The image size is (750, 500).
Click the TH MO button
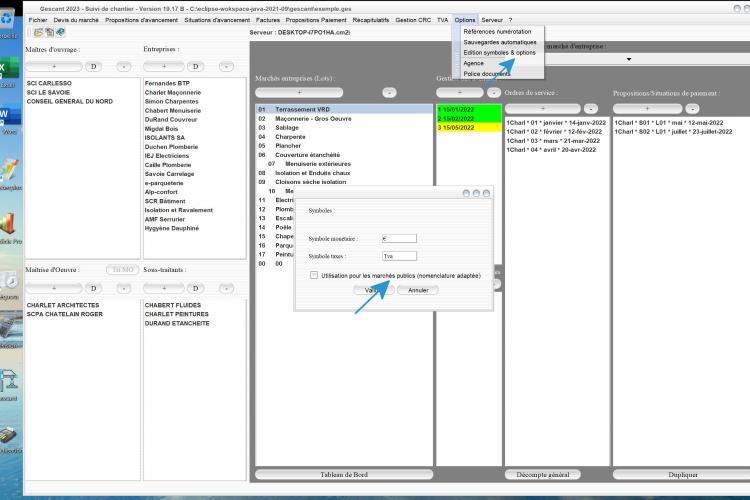click(x=122, y=270)
